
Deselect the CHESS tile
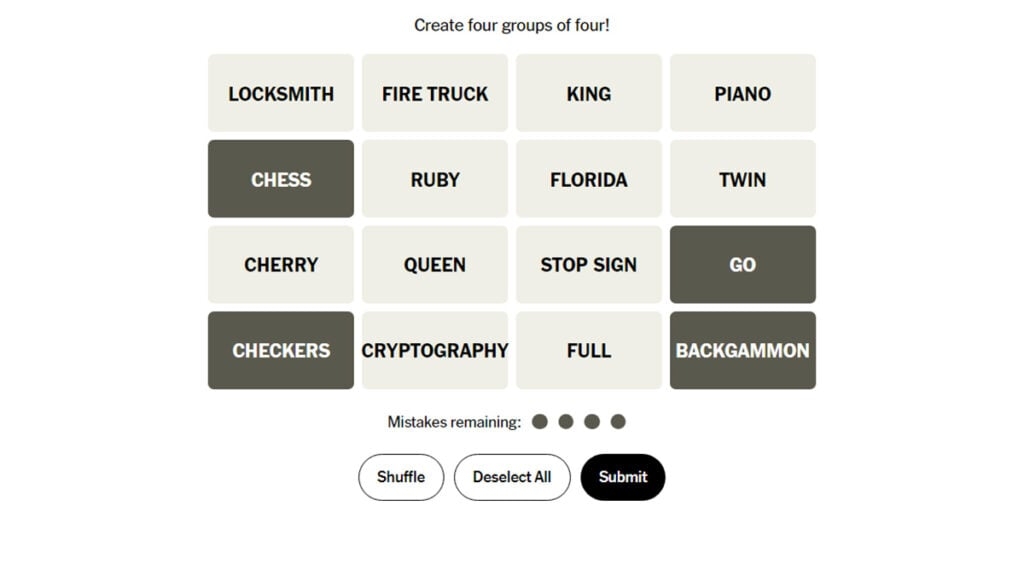point(280,179)
